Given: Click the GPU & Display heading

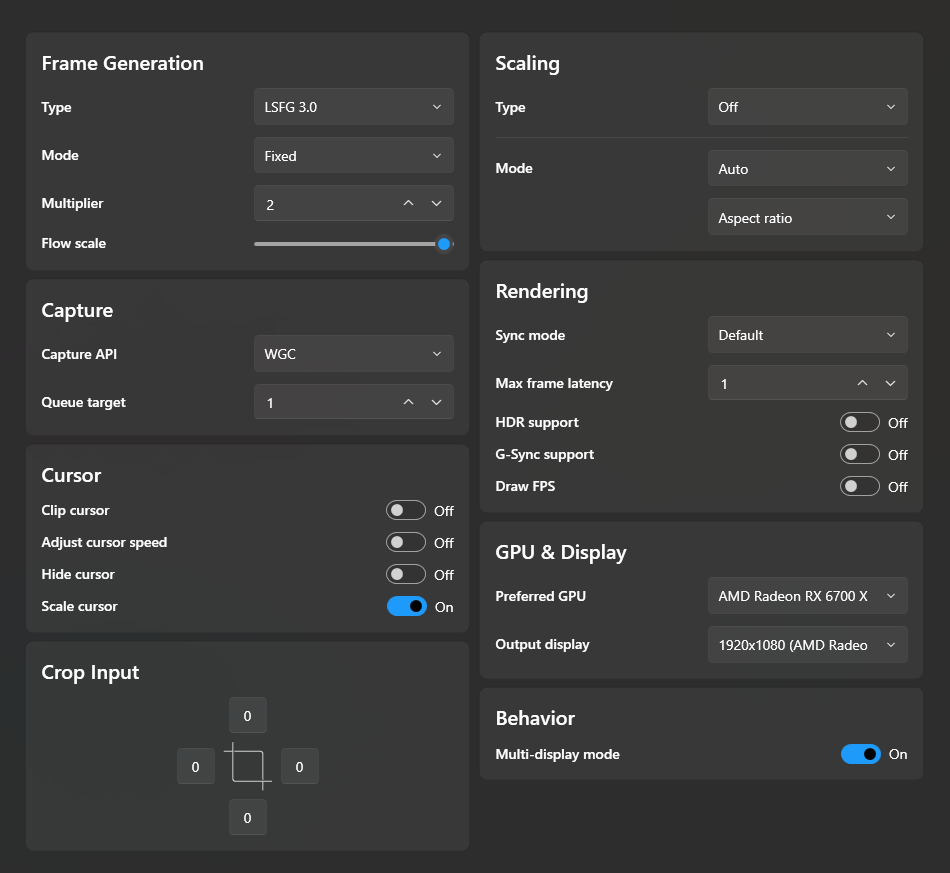Looking at the screenshot, I should (560, 553).
